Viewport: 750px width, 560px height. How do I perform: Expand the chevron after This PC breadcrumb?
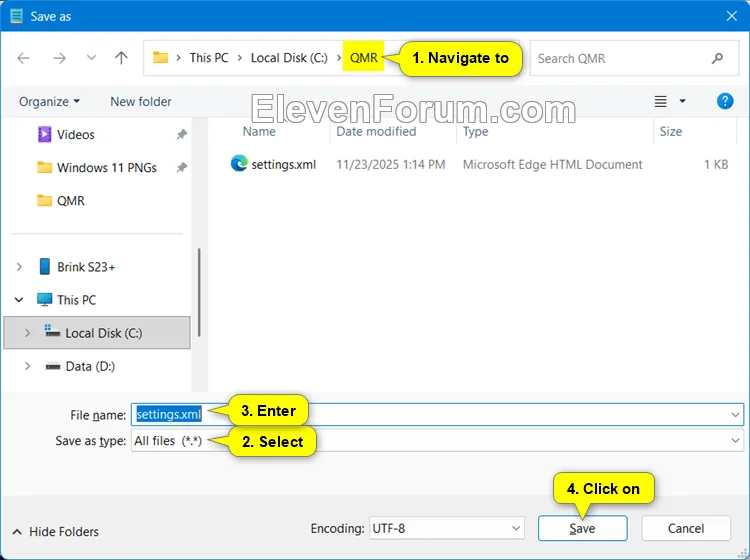pyautogui.click(x=240, y=58)
